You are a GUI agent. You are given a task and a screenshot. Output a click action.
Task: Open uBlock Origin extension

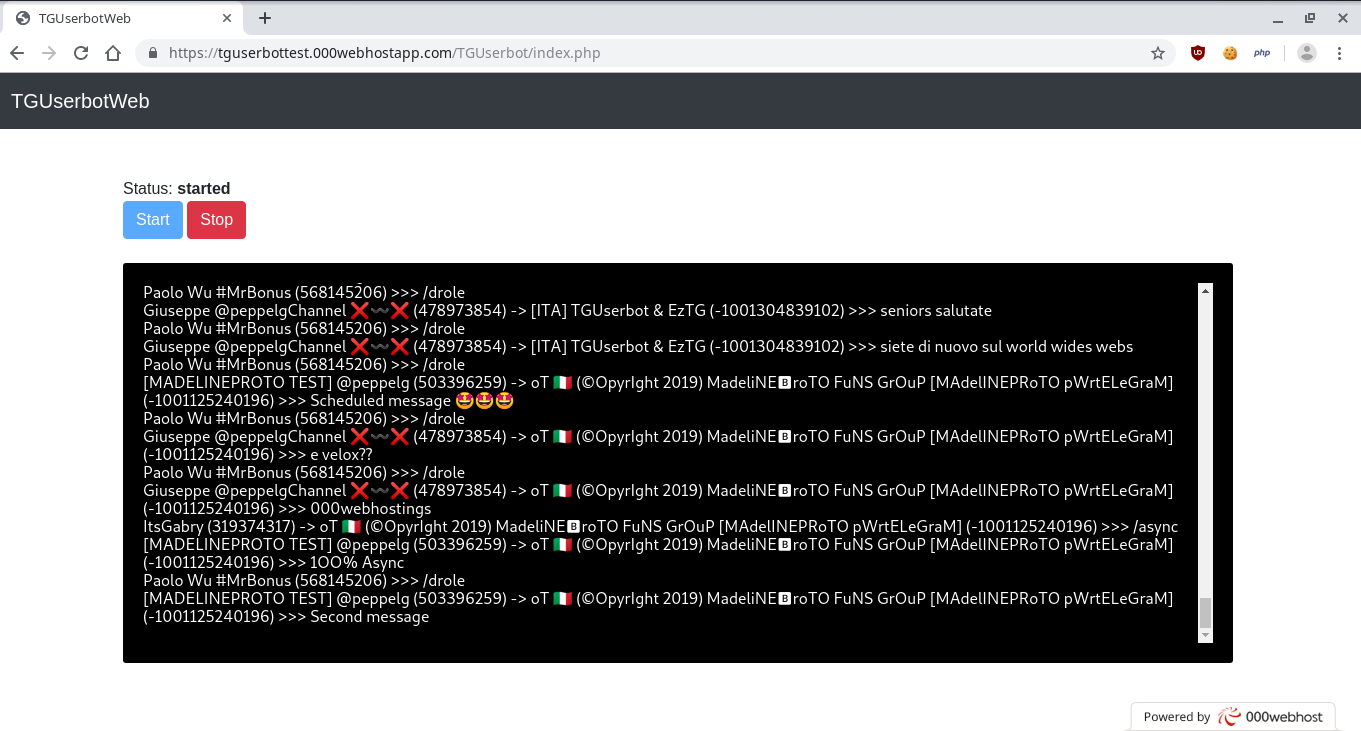pos(1198,53)
